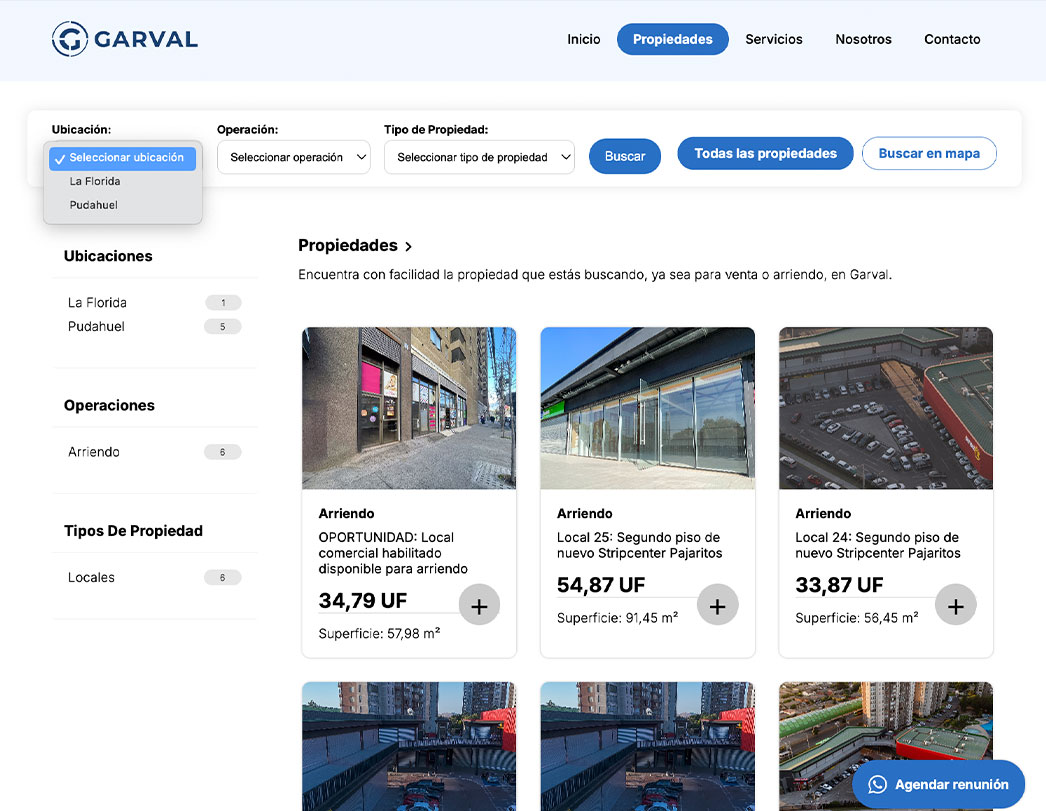
Task: Open title 'Local 25: Segundo piso'
Action: click(639, 545)
